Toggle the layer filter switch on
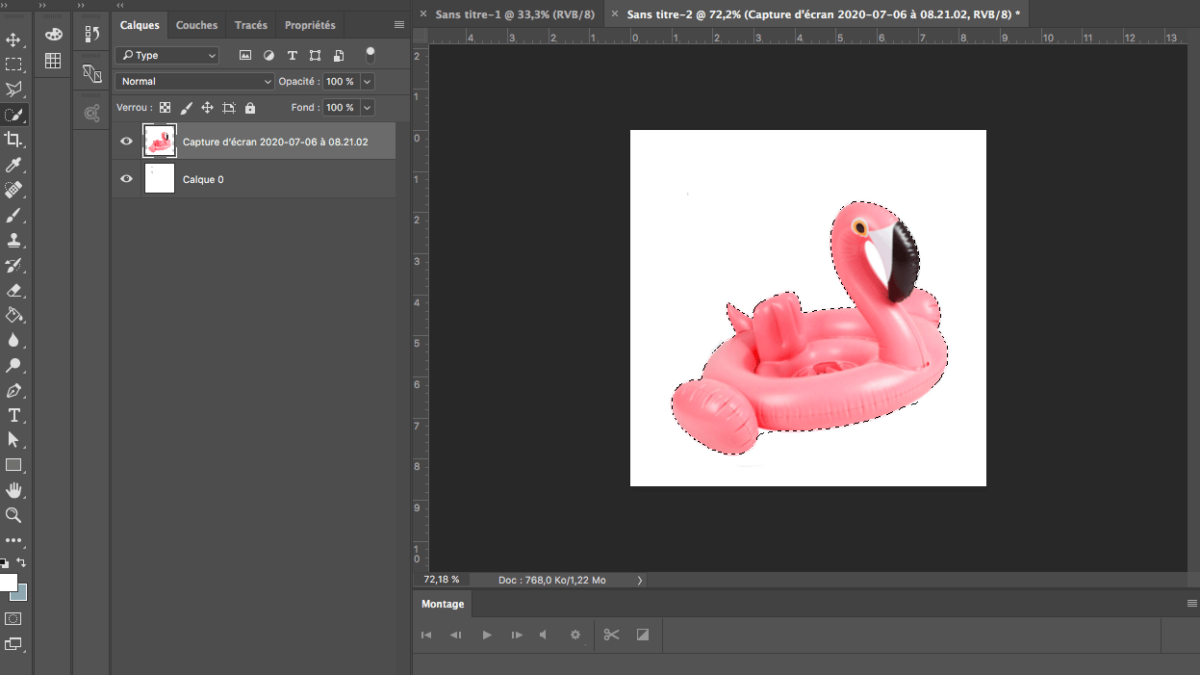The width and height of the screenshot is (1200, 675). click(370, 54)
